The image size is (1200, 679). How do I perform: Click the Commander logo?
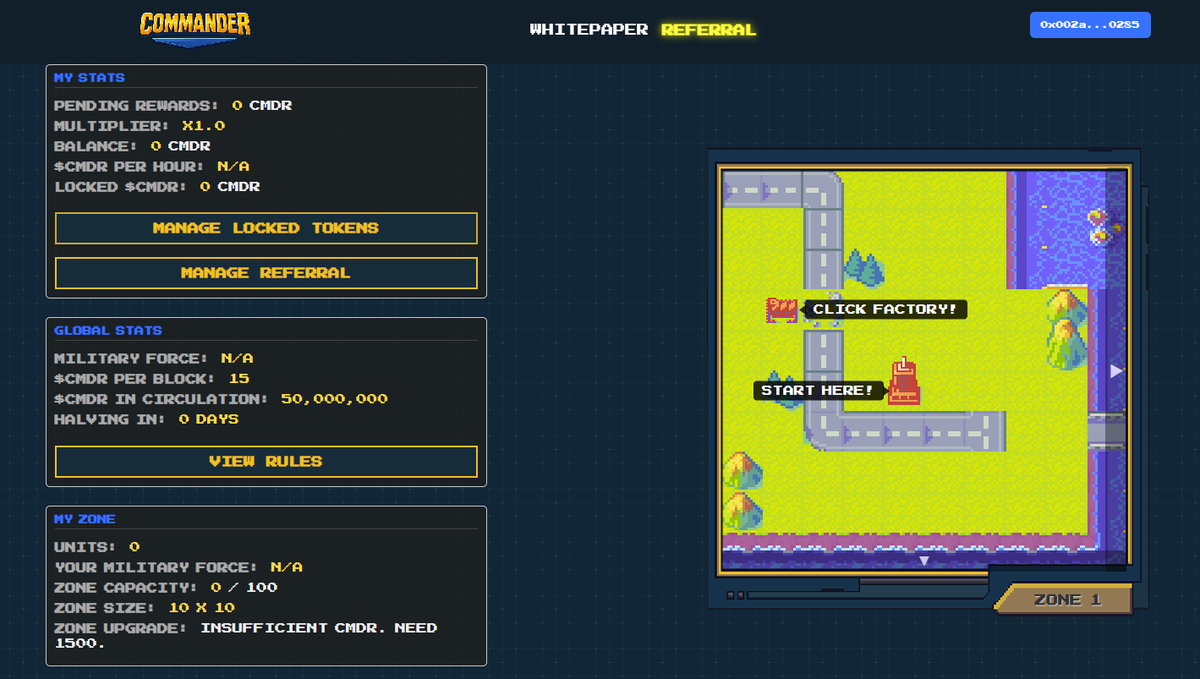195,27
